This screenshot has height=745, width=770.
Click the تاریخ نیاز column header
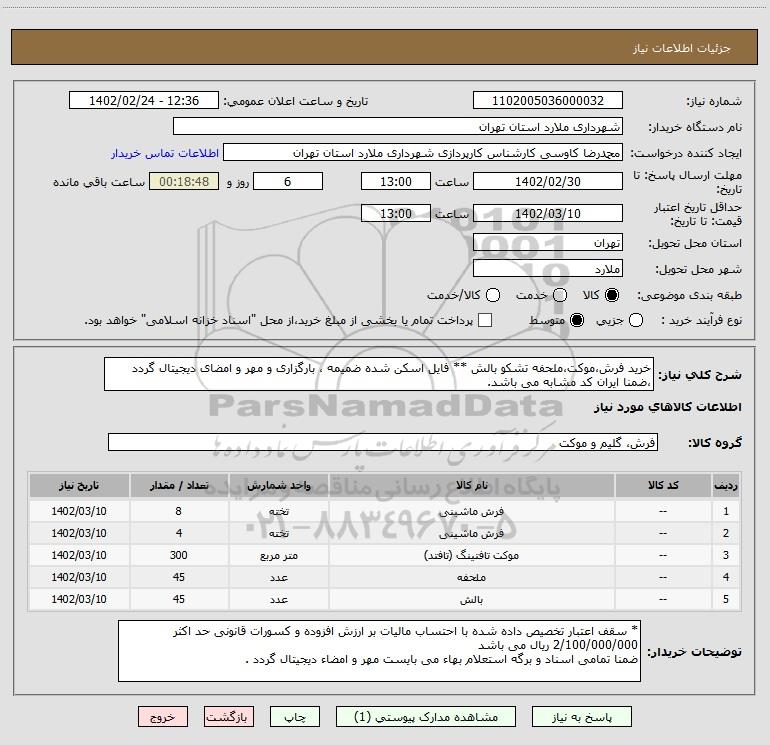(79, 485)
